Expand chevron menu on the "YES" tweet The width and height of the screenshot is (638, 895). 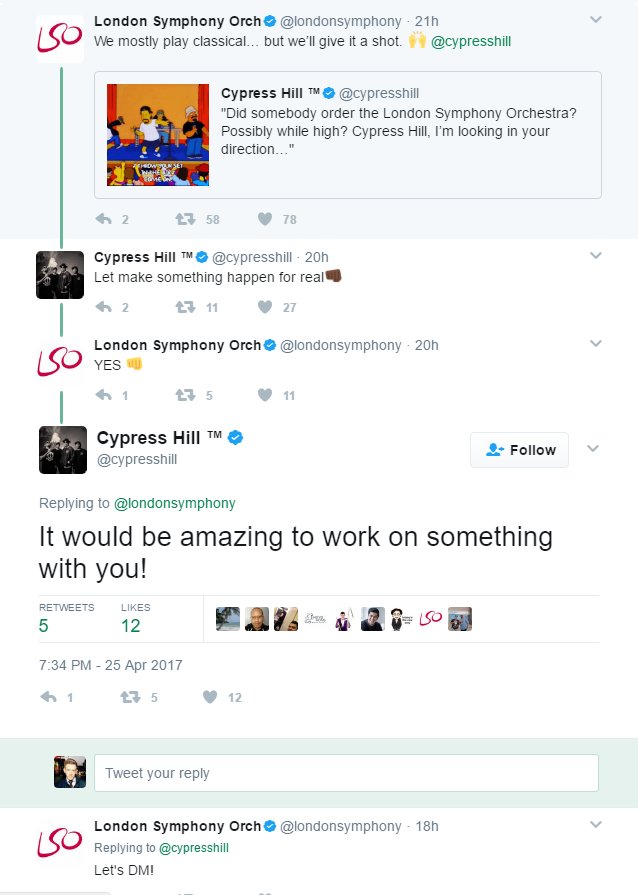596,343
